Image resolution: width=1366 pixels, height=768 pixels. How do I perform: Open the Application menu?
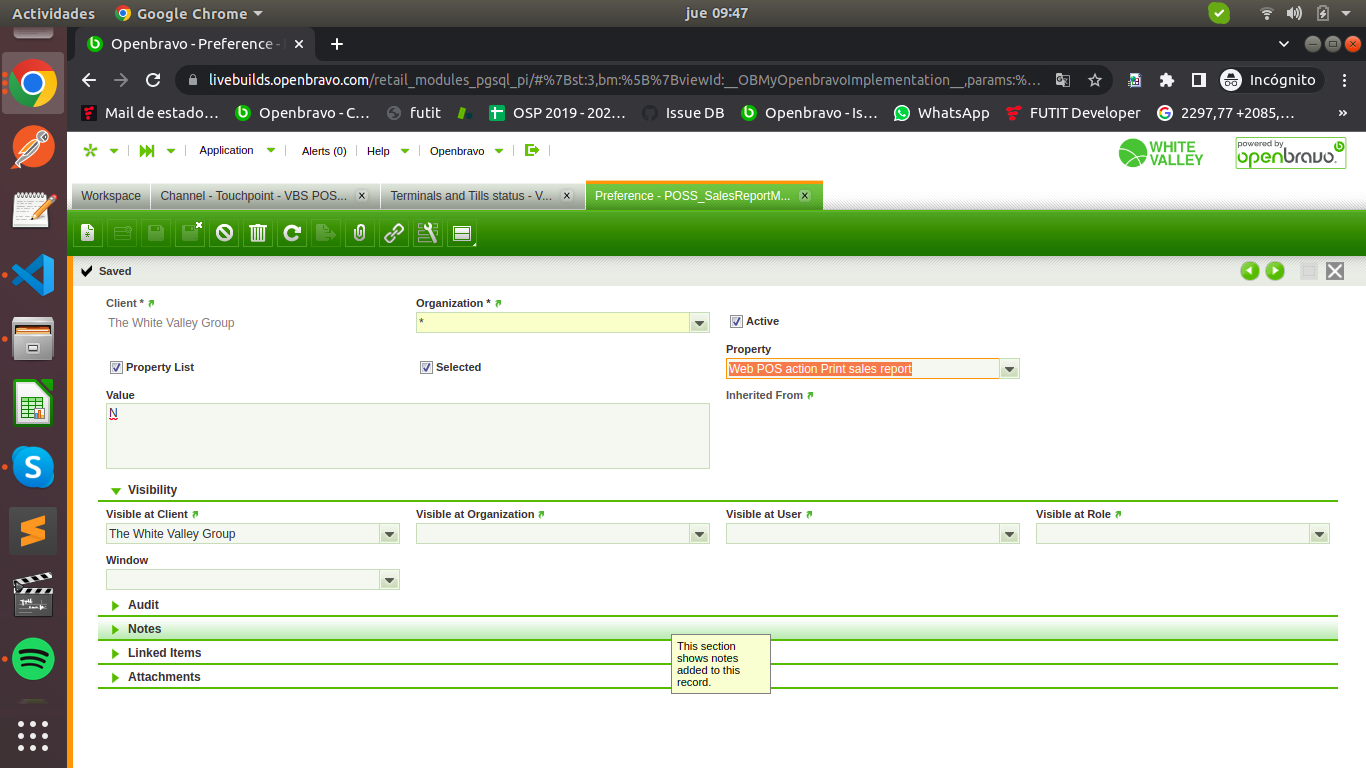pos(227,150)
